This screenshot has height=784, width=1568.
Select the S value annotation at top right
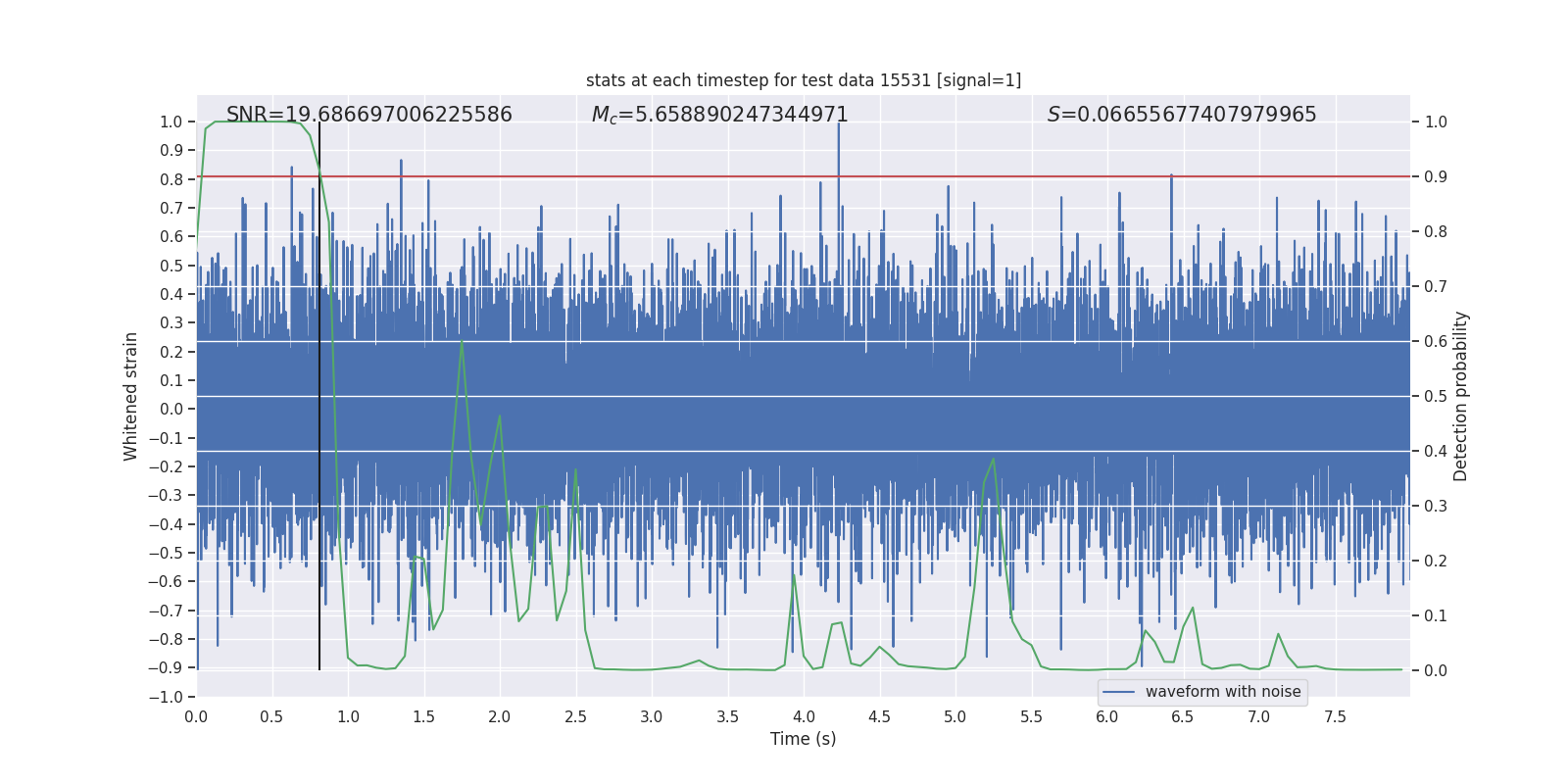[1181, 115]
